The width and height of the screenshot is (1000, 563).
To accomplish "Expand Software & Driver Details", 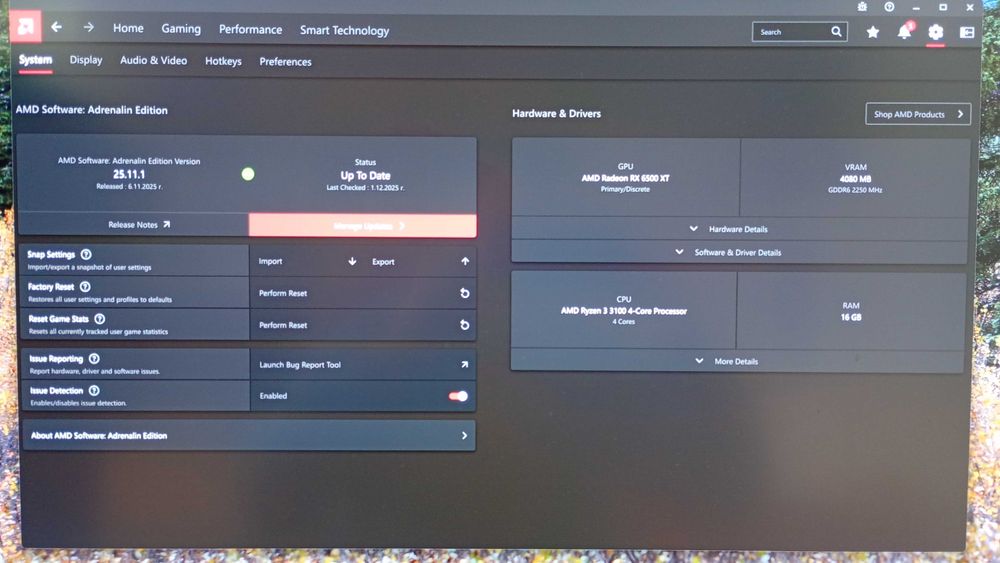I will click(x=739, y=252).
